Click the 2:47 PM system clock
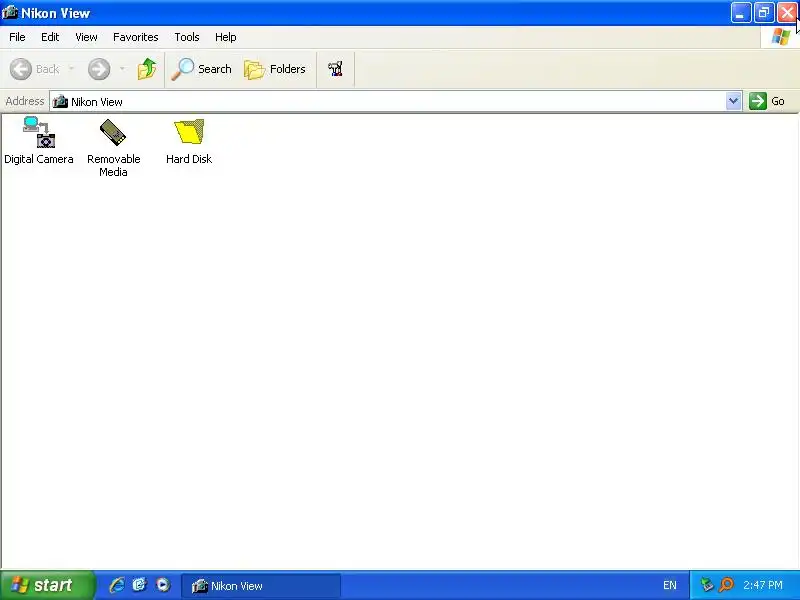The width and height of the screenshot is (800, 600). (x=763, y=585)
